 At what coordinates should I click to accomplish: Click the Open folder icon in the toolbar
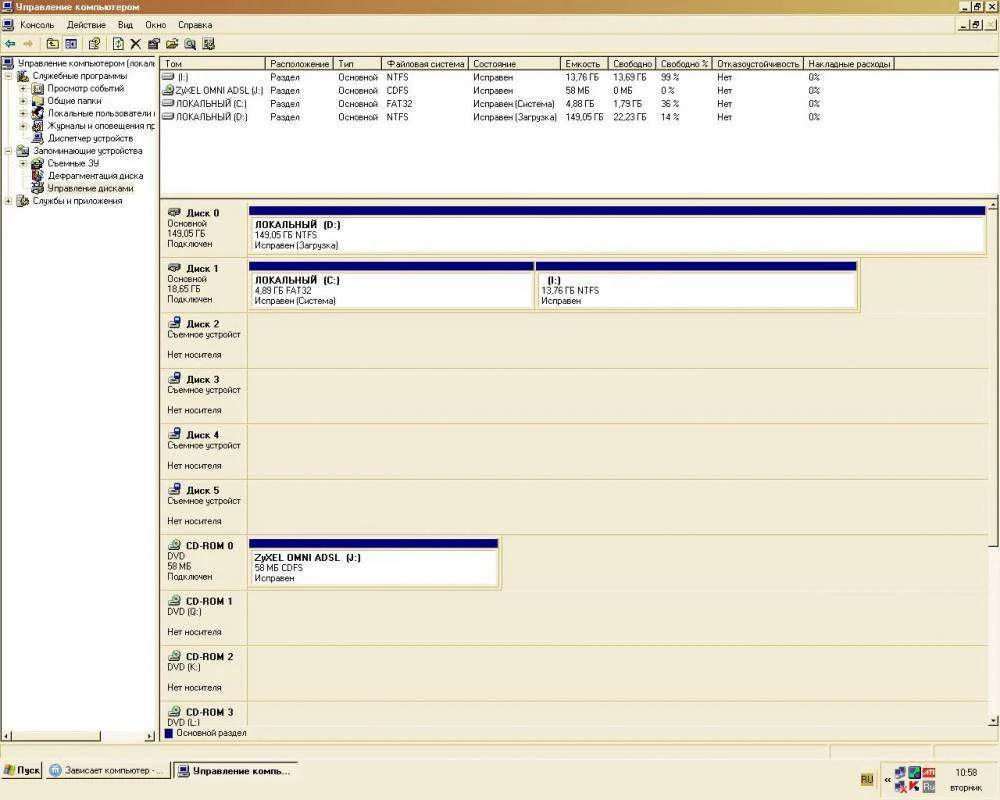coord(172,44)
